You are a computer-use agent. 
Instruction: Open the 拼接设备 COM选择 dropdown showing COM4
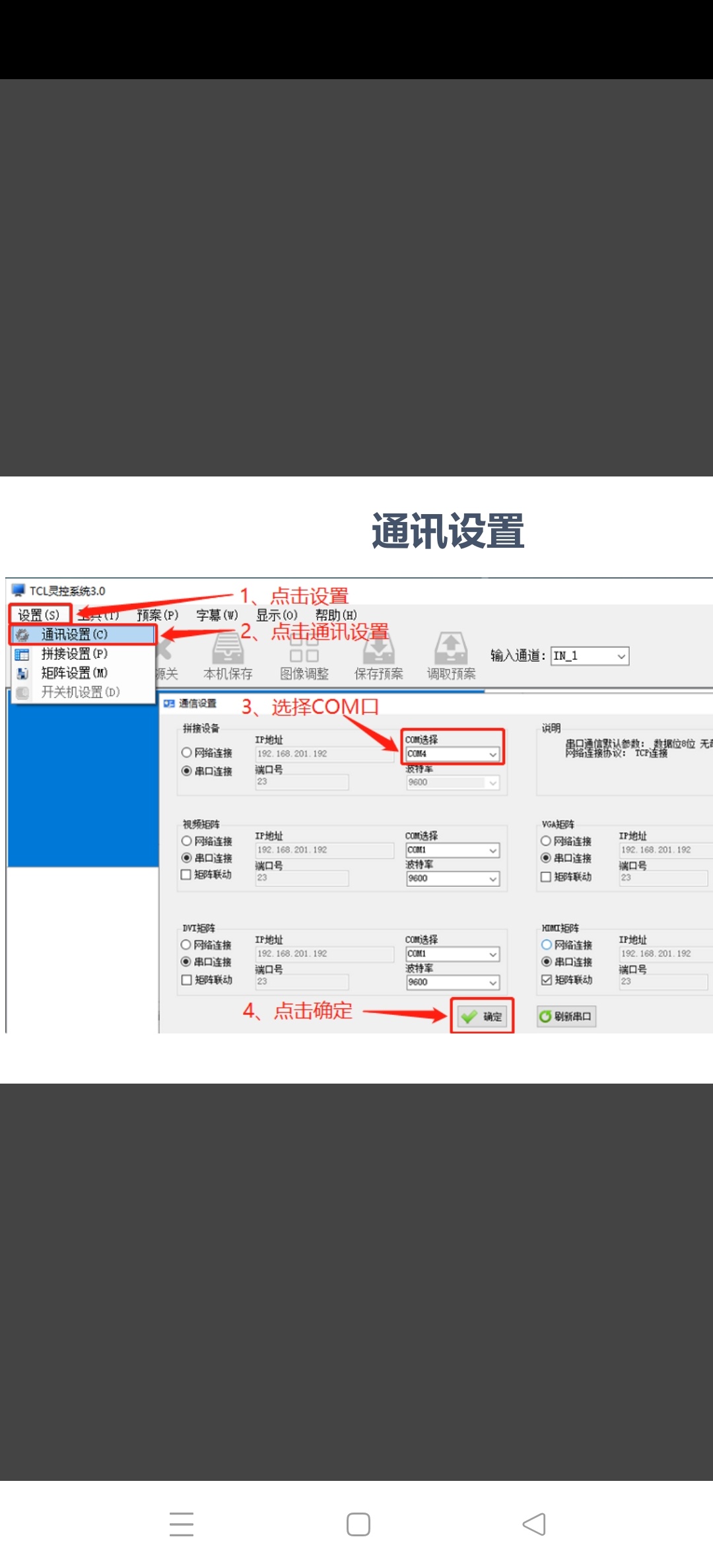click(x=453, y=754)
